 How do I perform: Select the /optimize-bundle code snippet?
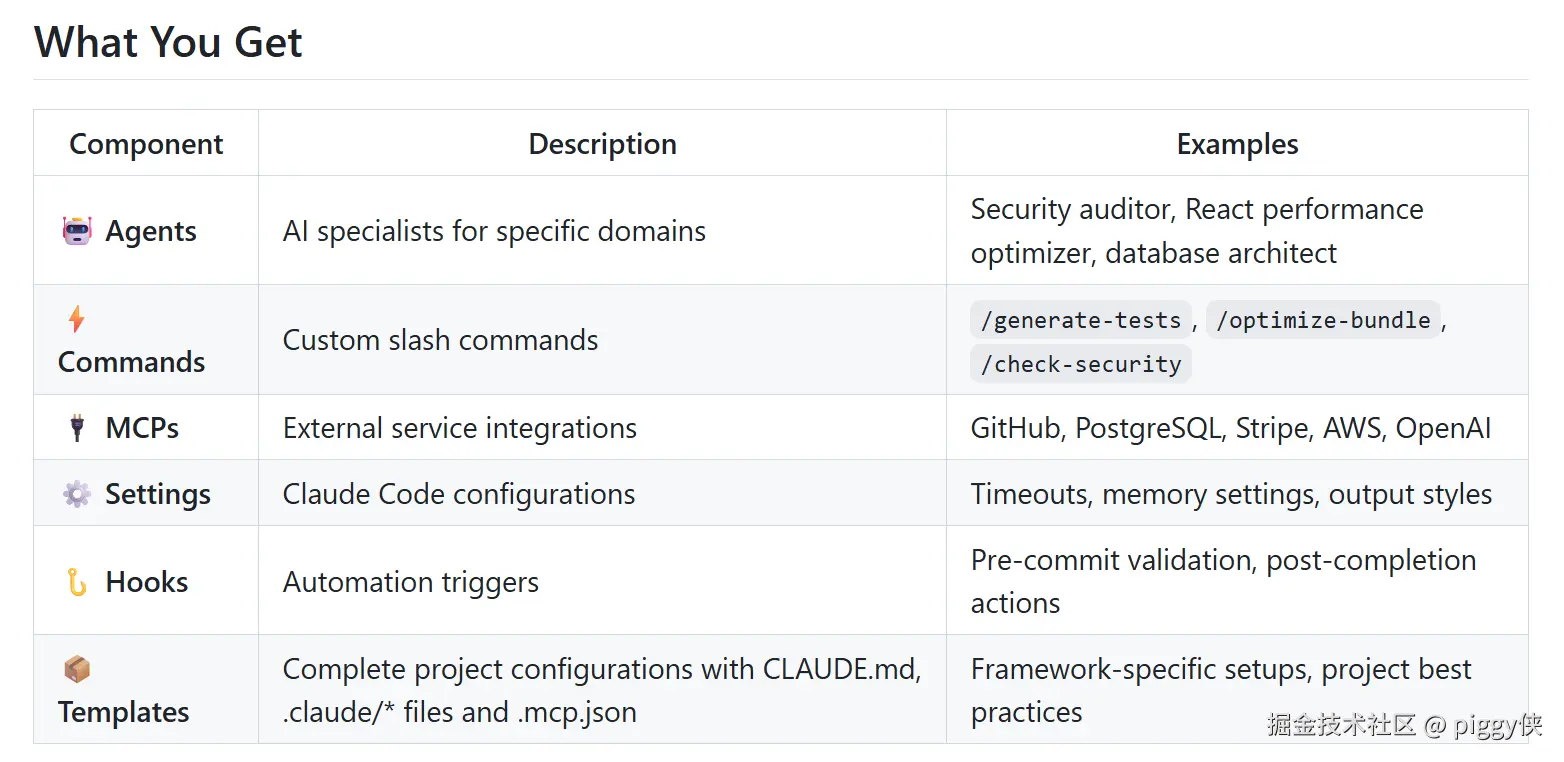pos(1323,320)
